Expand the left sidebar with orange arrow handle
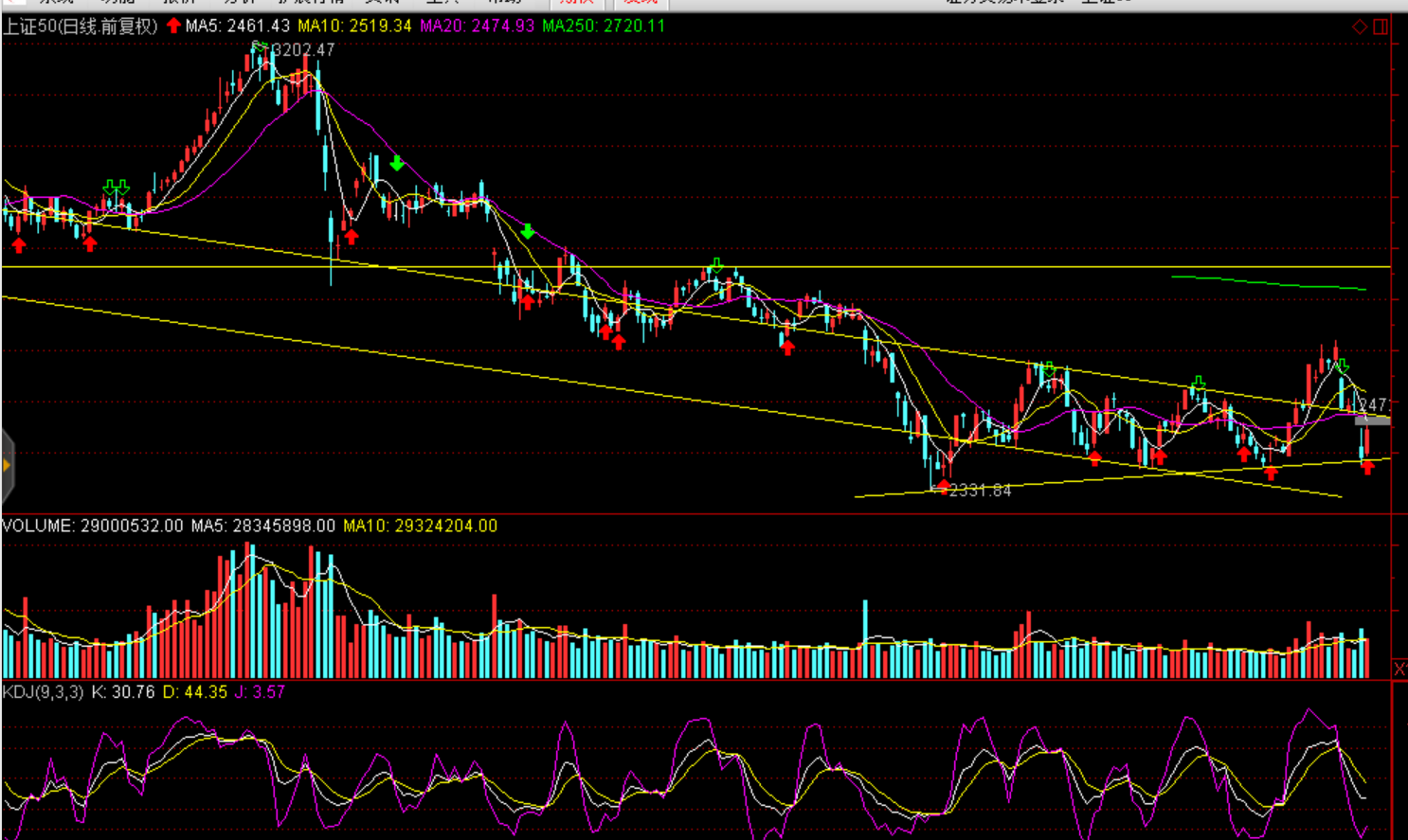Viewport: 1408px width, 840px height. 7,465
